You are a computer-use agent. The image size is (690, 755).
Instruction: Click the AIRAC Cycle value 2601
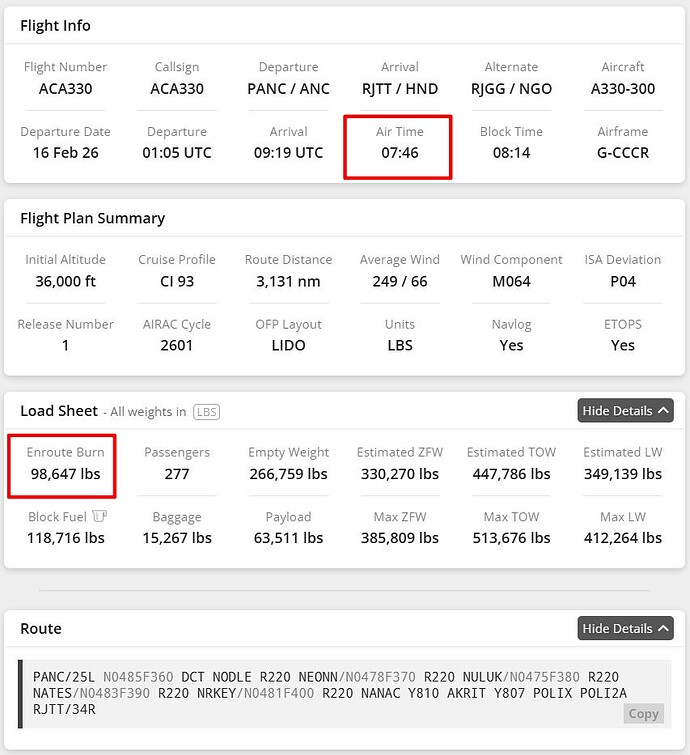[177, 345]
